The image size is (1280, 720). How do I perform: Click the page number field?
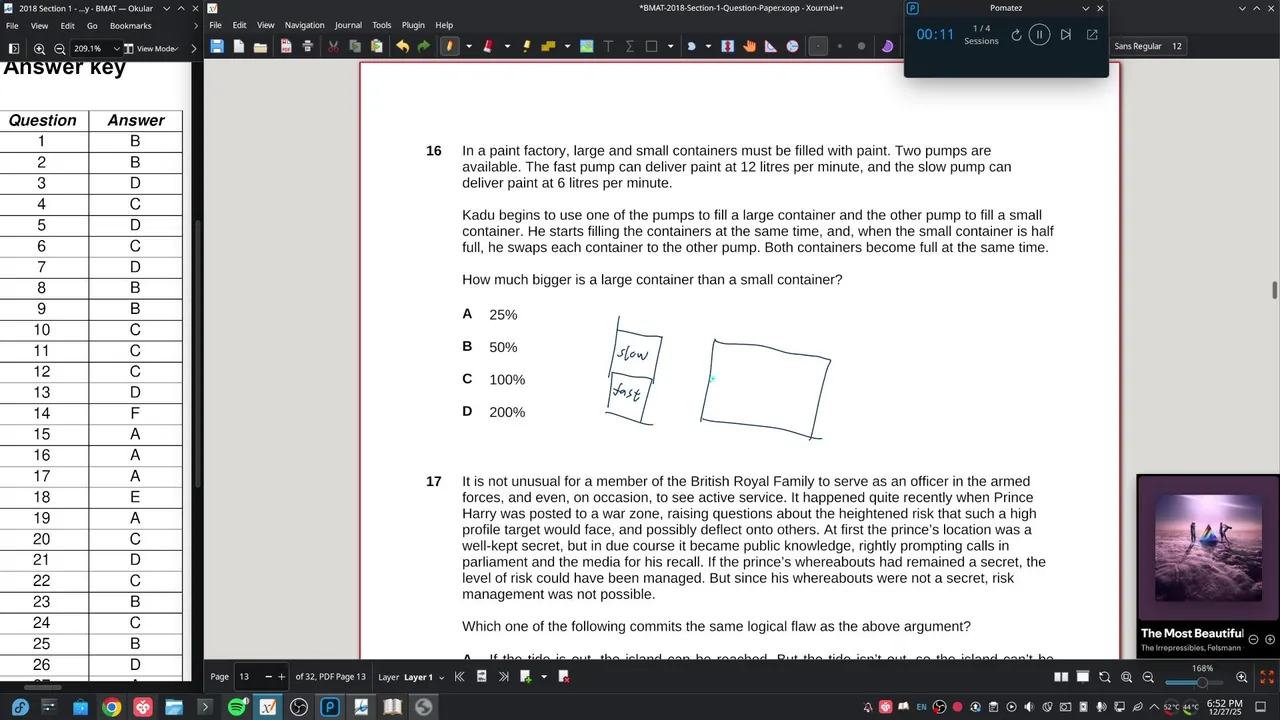[250, 677]
